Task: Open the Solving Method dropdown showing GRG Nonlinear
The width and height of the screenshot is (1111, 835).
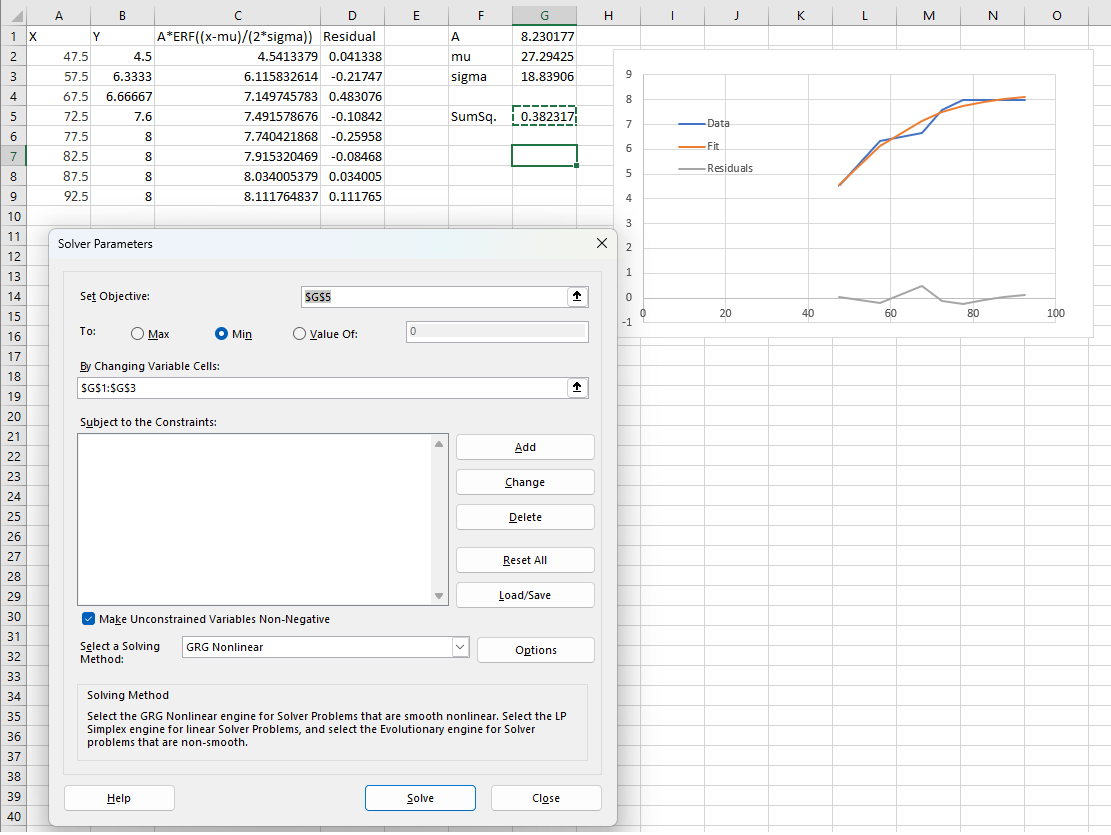Action: [x=460, y=647]
